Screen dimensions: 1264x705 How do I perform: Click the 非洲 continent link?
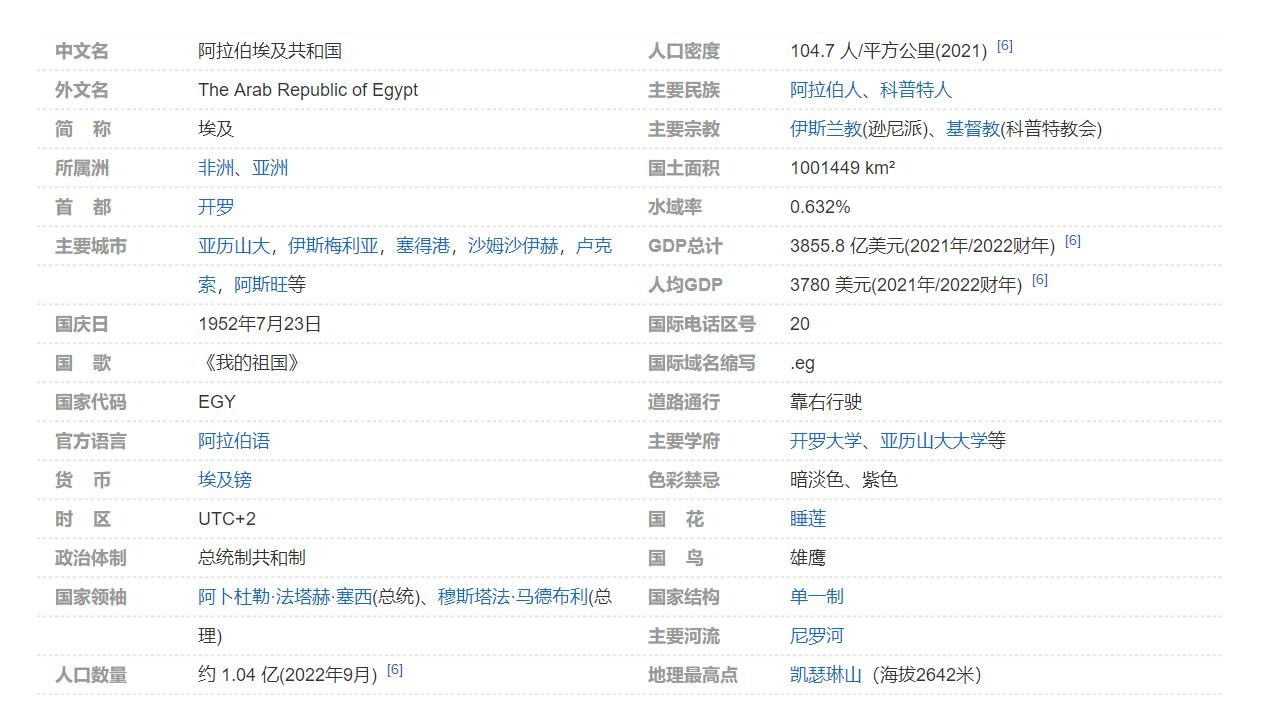[215, 168]
